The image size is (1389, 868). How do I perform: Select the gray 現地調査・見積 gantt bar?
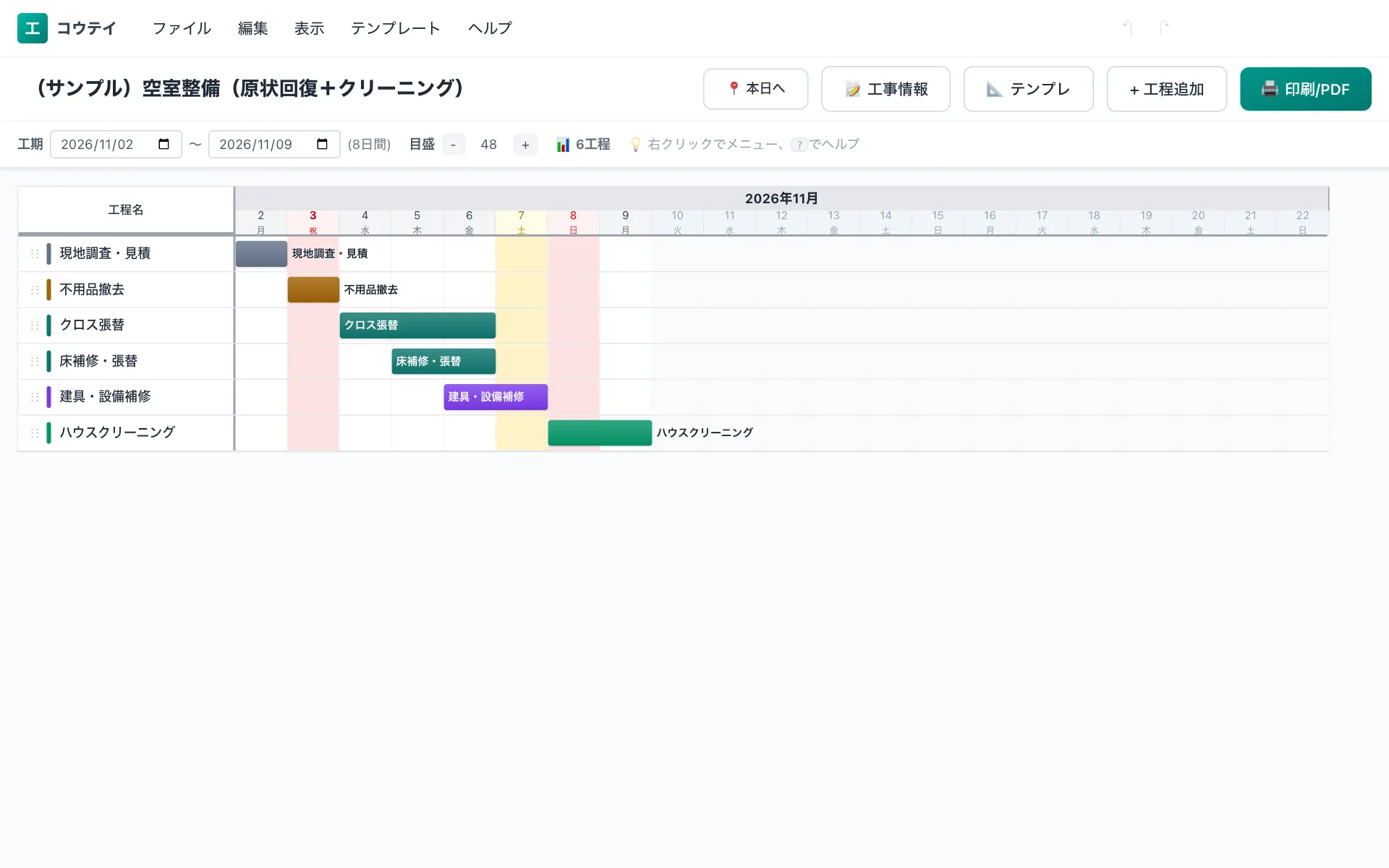(x=261, y=254)
